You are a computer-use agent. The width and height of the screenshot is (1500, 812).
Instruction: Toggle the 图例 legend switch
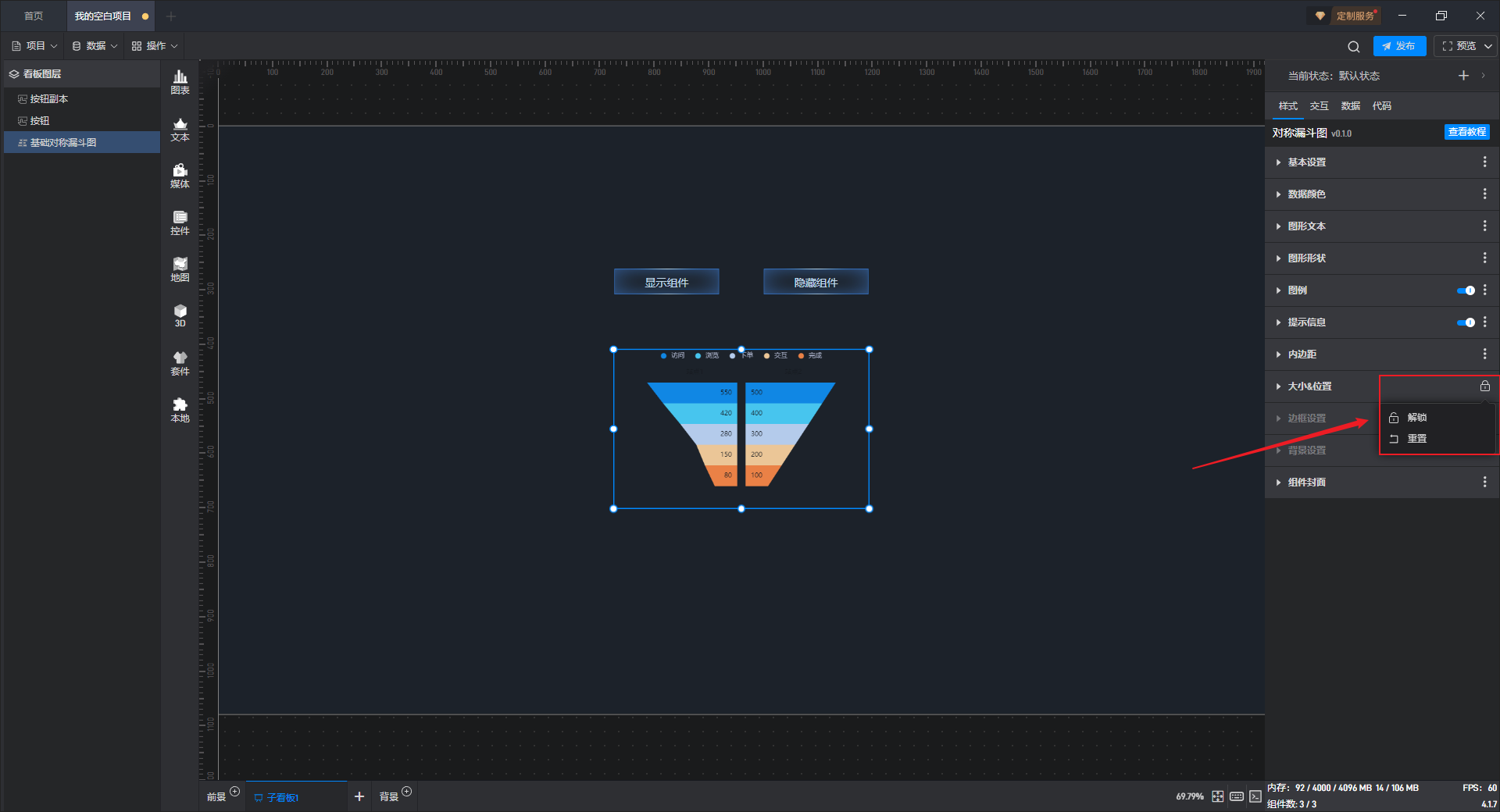click(1466, 290)
